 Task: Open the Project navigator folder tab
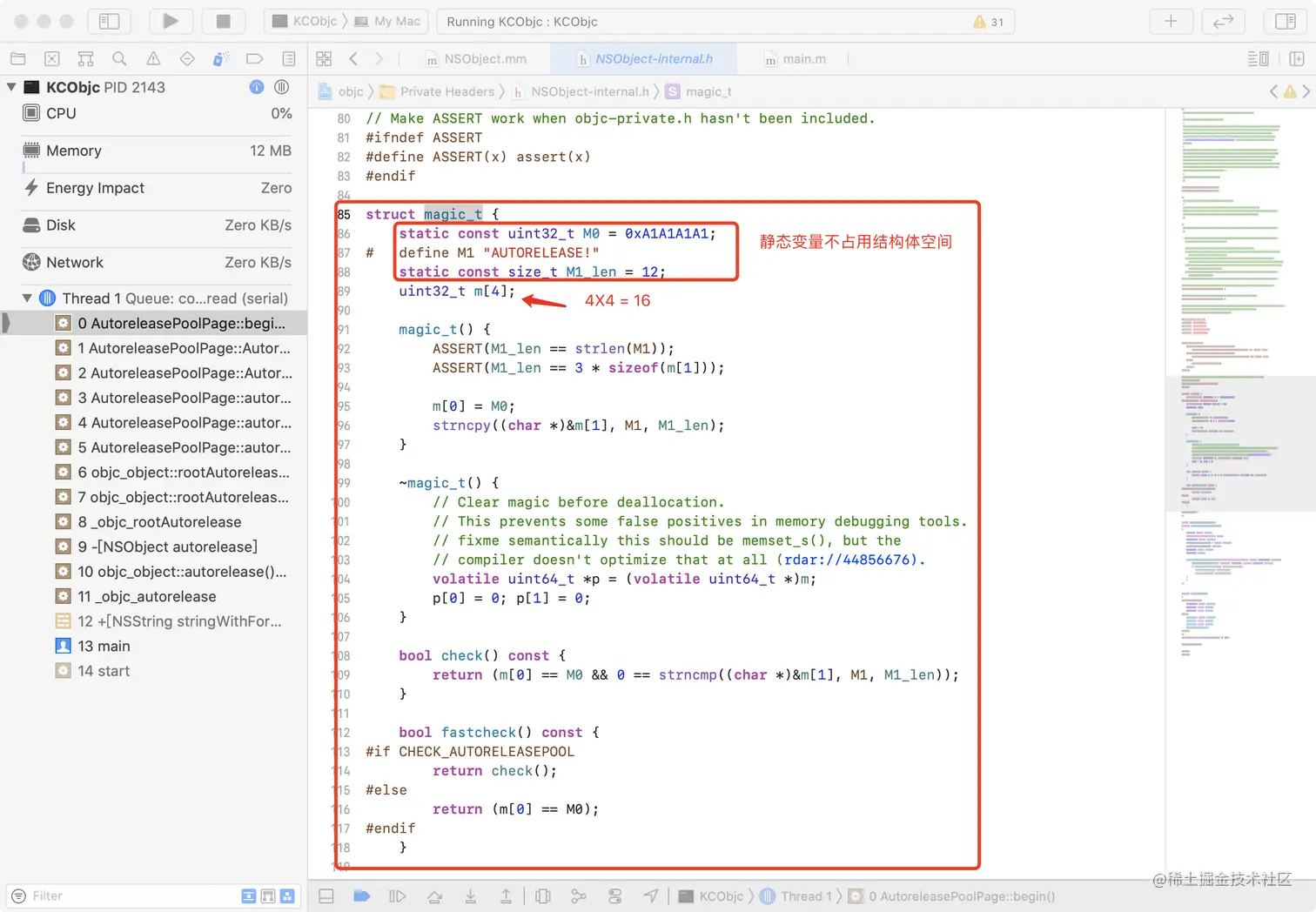pyautogui.click(x=17, y=59)
